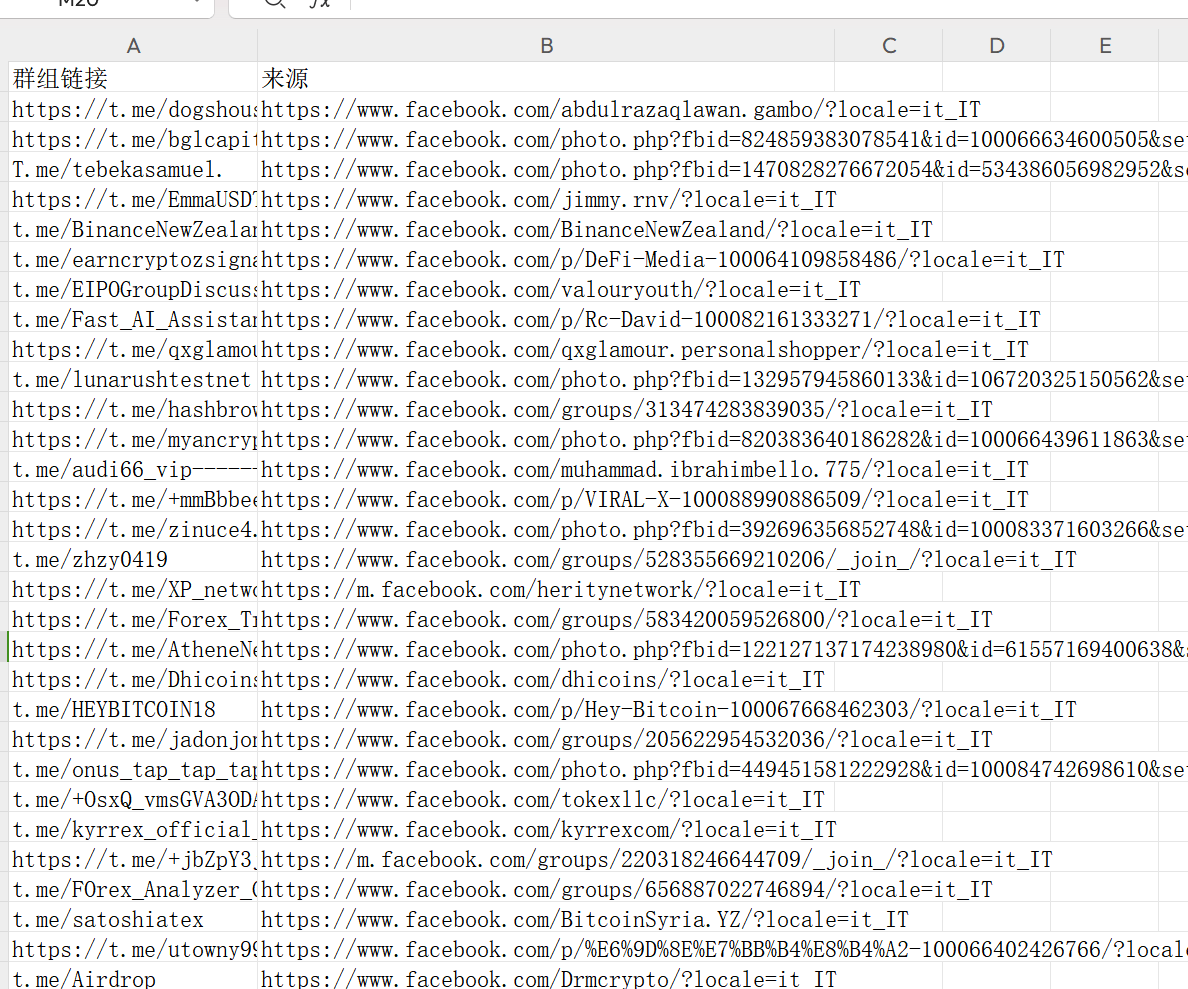
Task: Select cell t.me/audi66_vip
Action: click(133, 469)
